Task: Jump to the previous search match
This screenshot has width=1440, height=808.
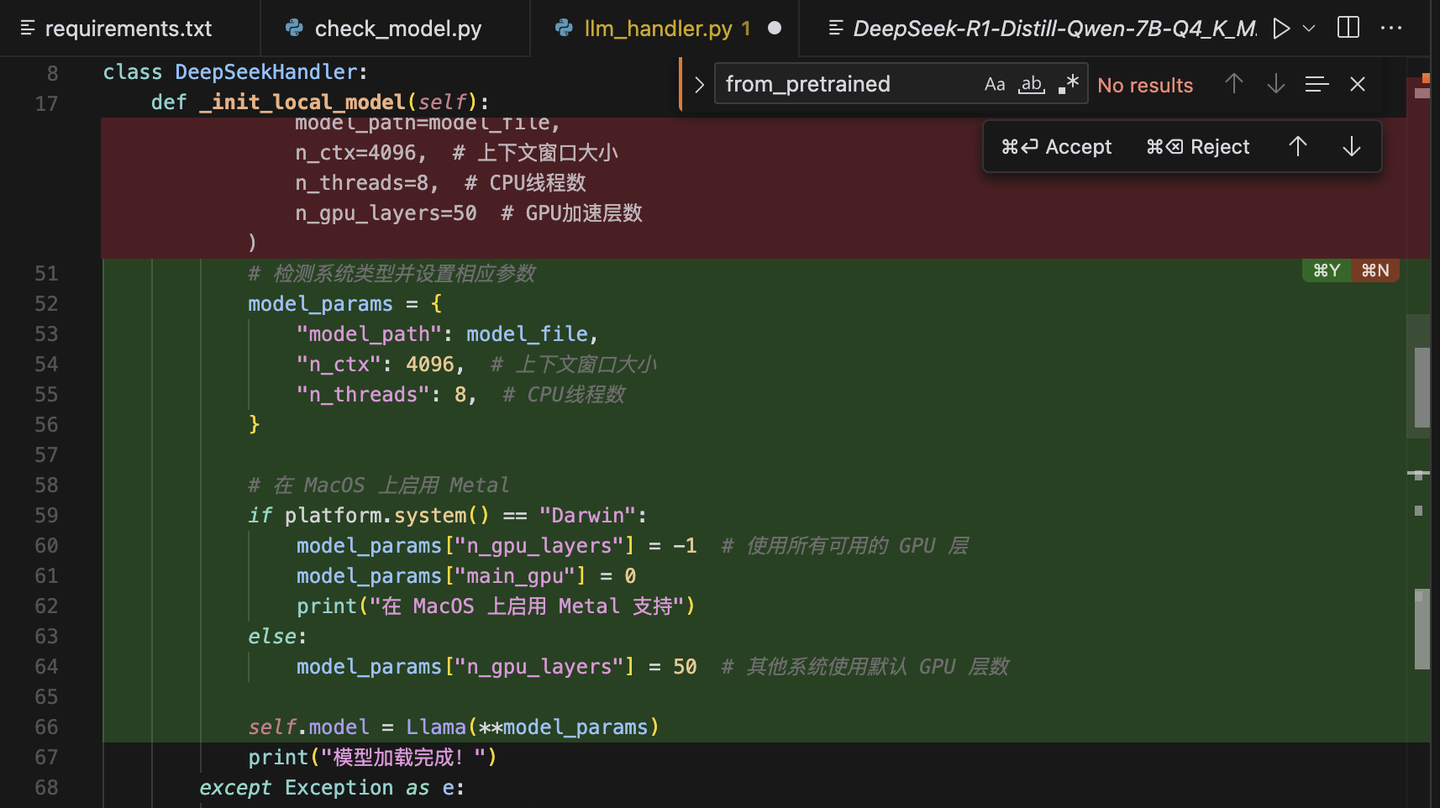Action: tap(1234, 84)
